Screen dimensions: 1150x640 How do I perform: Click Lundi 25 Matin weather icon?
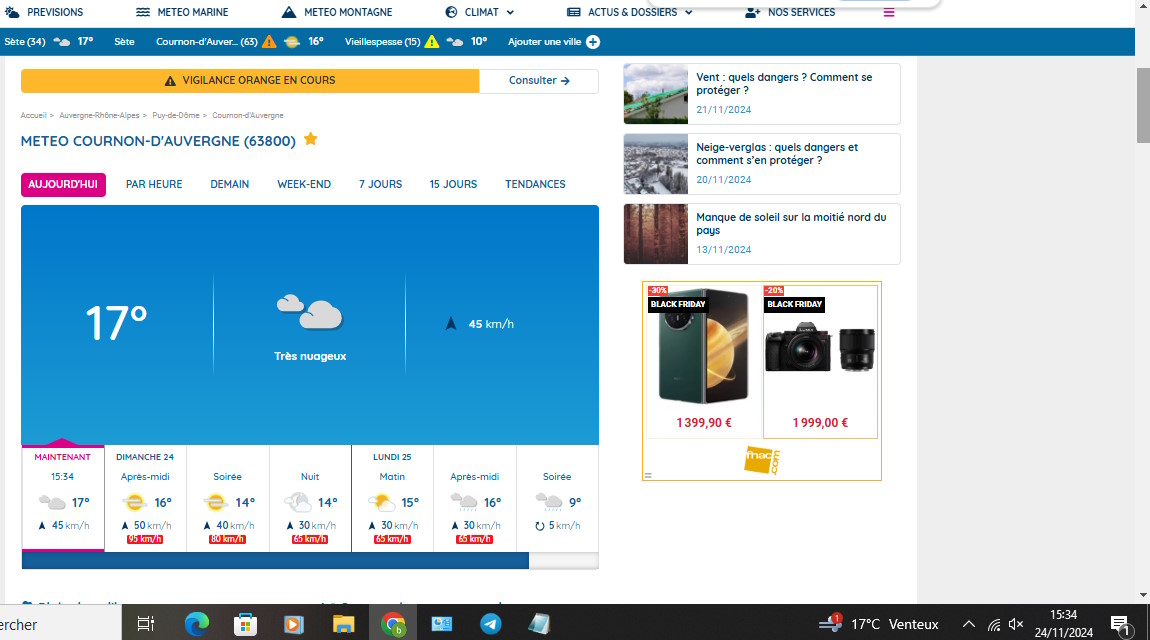tap(381, 503)
